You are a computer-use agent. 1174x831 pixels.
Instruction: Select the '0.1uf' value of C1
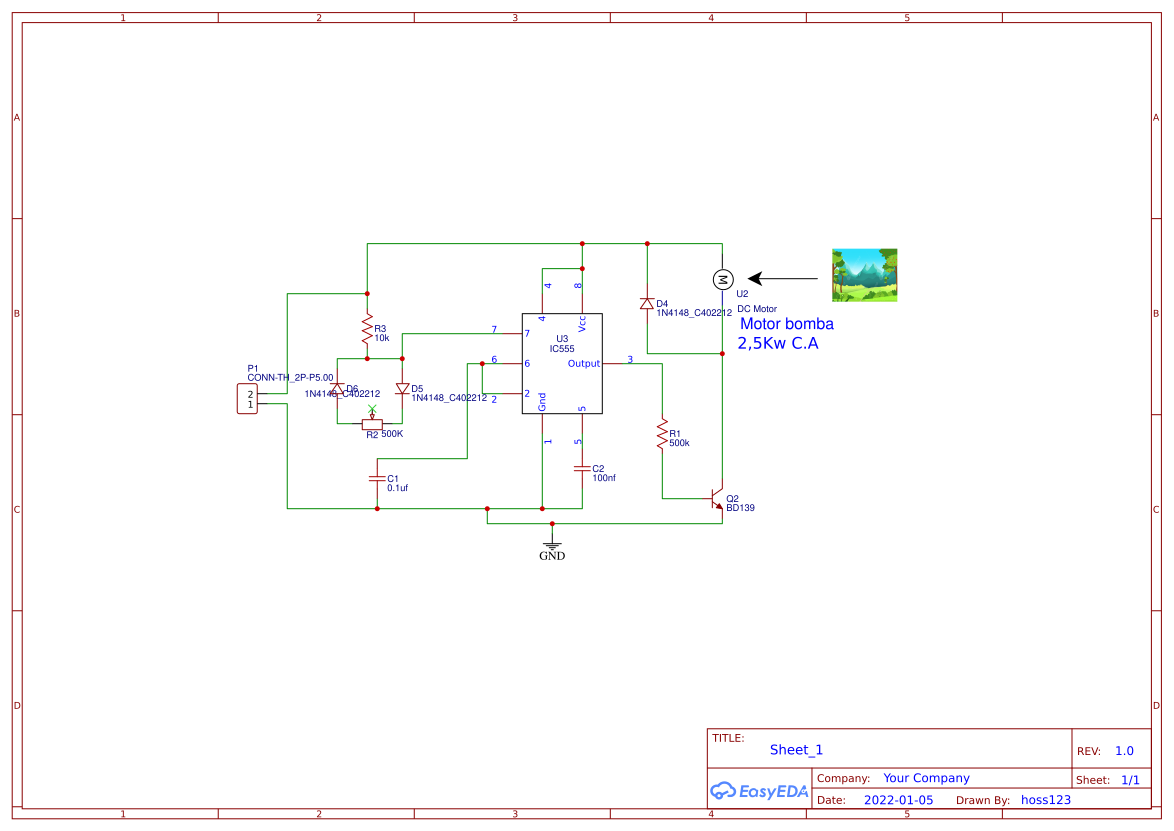coord(398,487)
